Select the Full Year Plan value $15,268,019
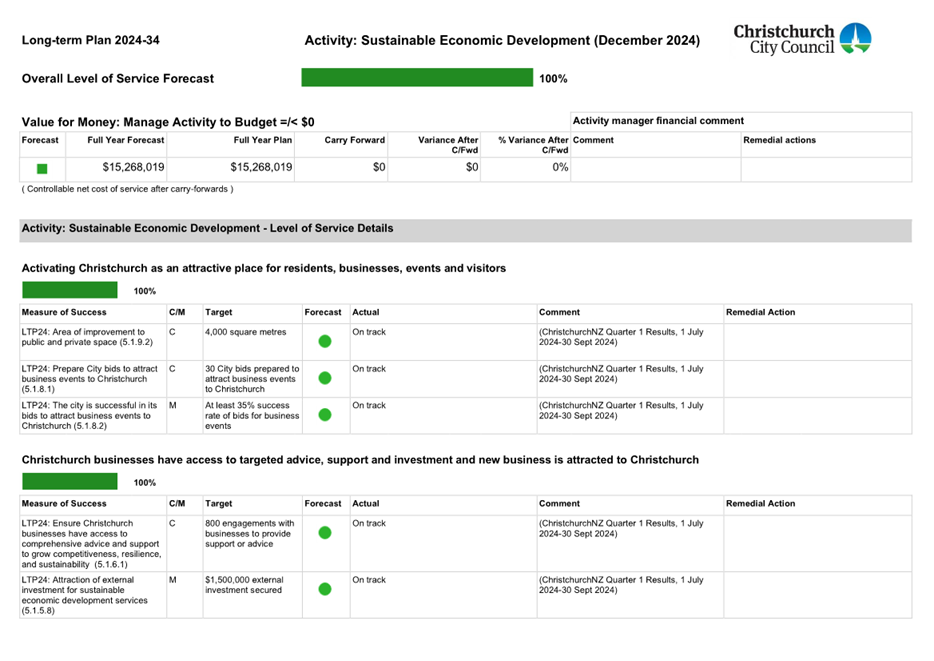This screenshot has width=934, height=661. pos(261,168)
